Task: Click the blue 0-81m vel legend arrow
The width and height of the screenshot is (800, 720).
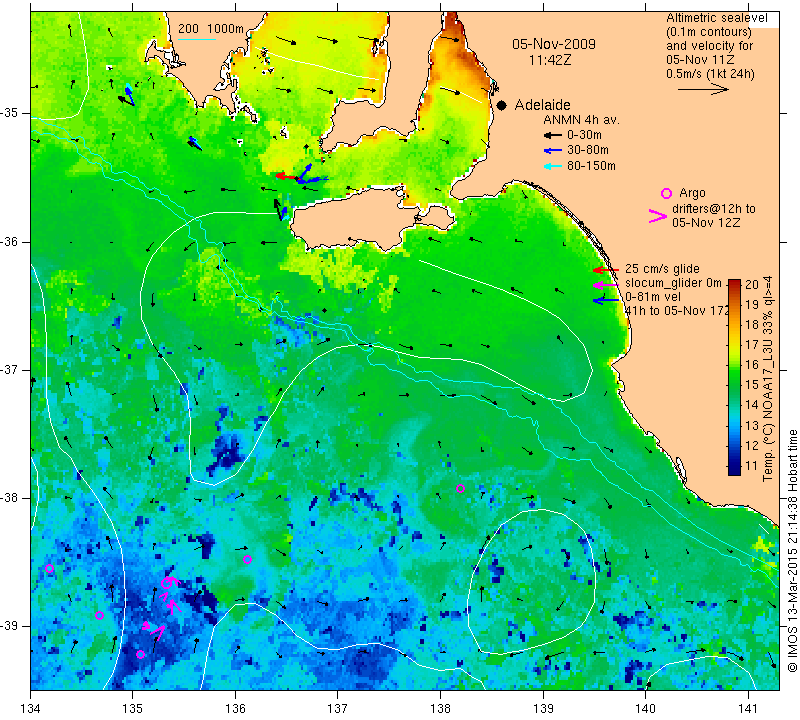Action: [606, 301]
